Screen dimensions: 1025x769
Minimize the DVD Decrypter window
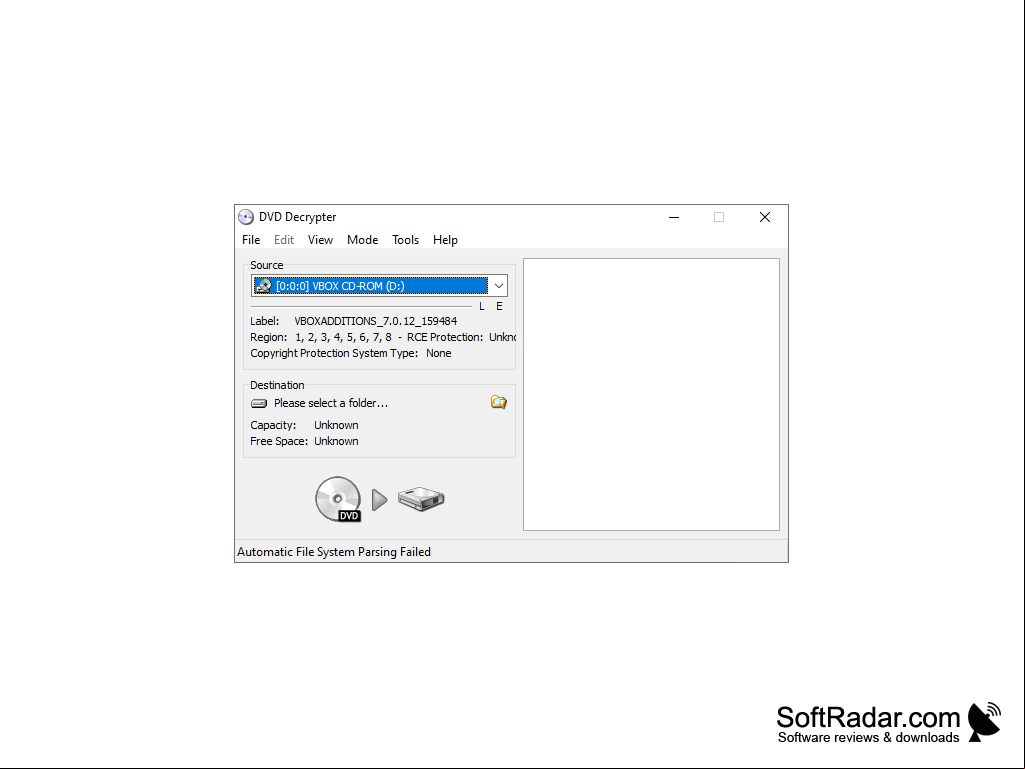pyautogui.click(x=674, y=217)
